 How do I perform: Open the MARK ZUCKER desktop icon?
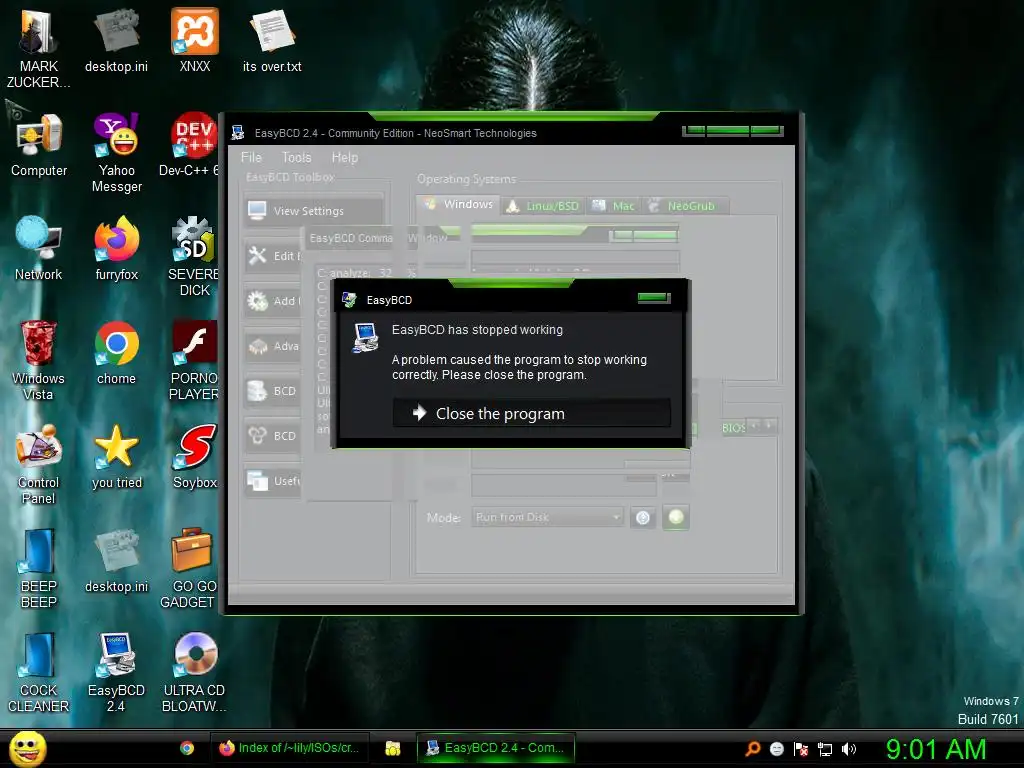[39, 50]
